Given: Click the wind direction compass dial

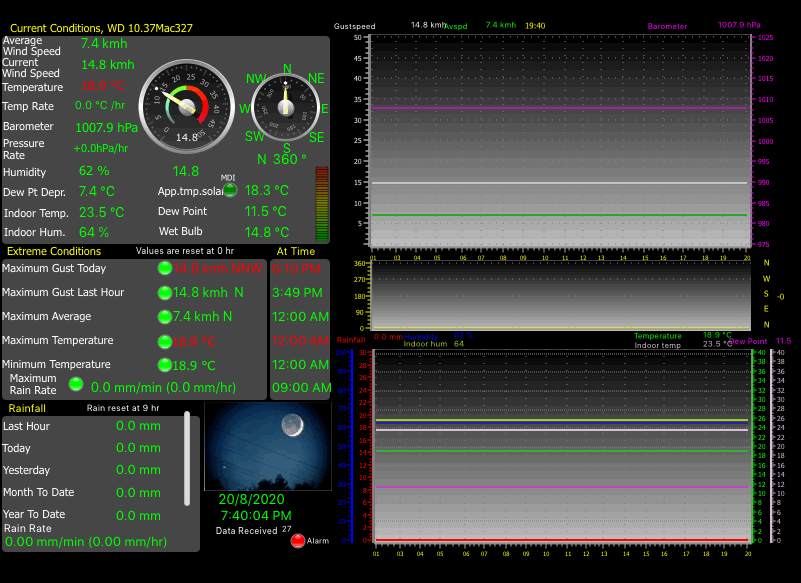Looking at the screenshot, I should click(287, 109).
